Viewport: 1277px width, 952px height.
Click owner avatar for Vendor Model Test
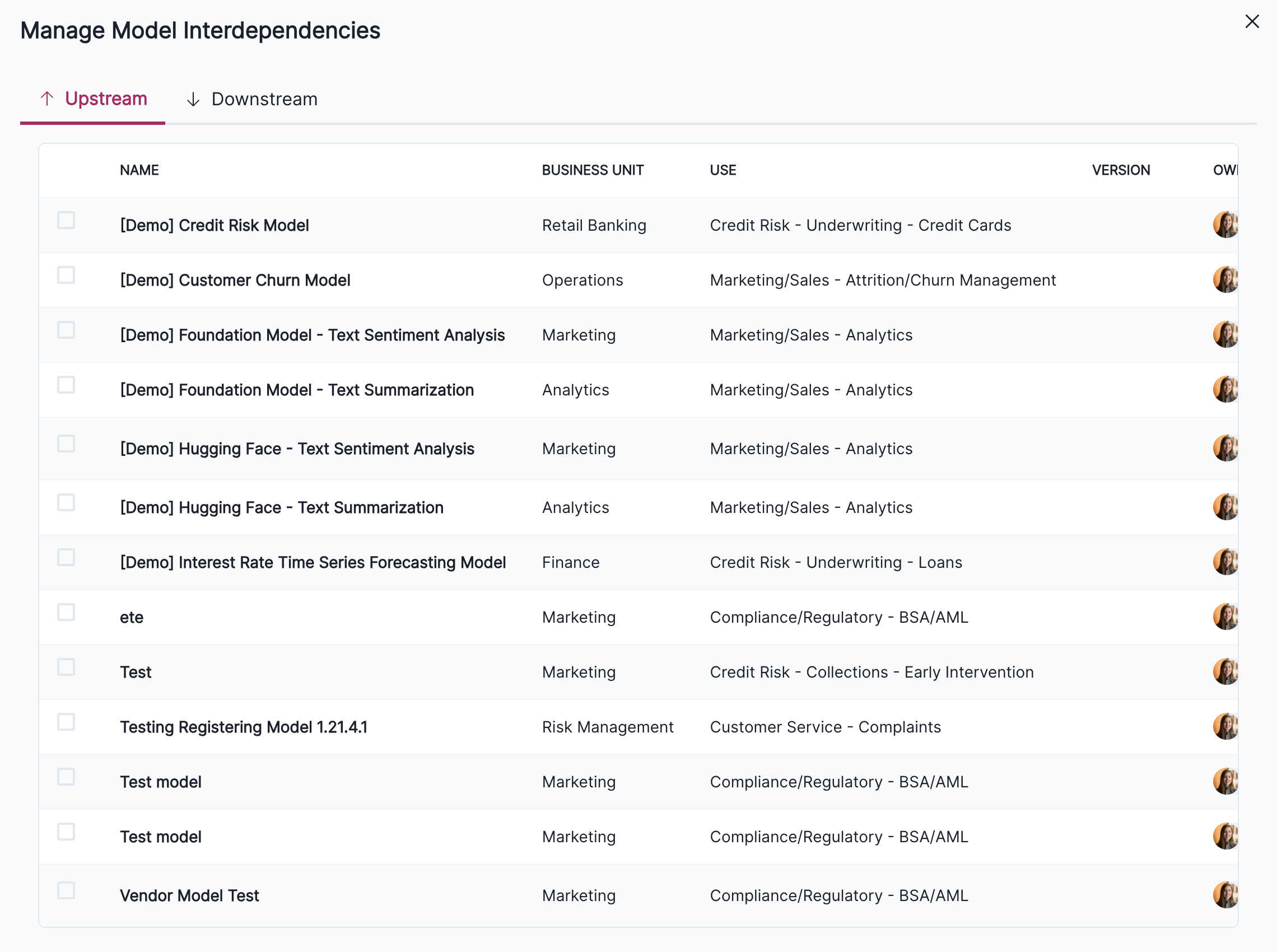pos(1225,895)
